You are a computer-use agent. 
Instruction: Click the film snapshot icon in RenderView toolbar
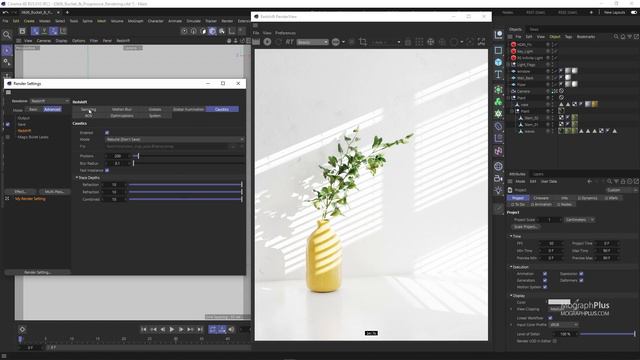point(256,42)
